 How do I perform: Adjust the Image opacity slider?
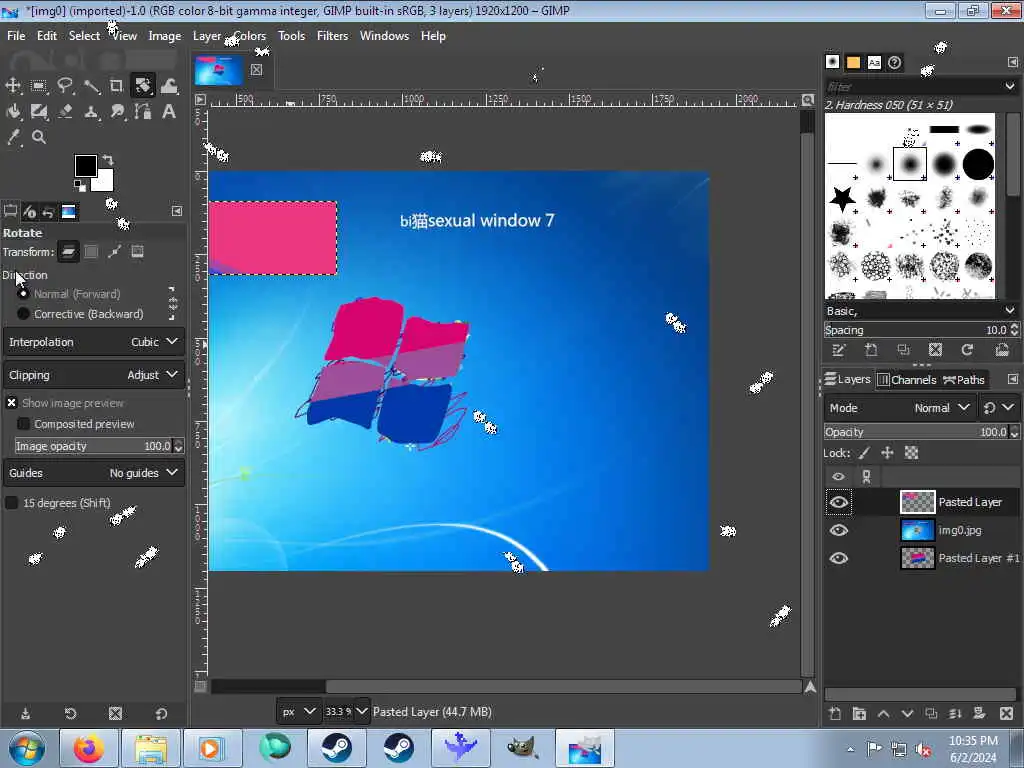[x=99, y=446]
